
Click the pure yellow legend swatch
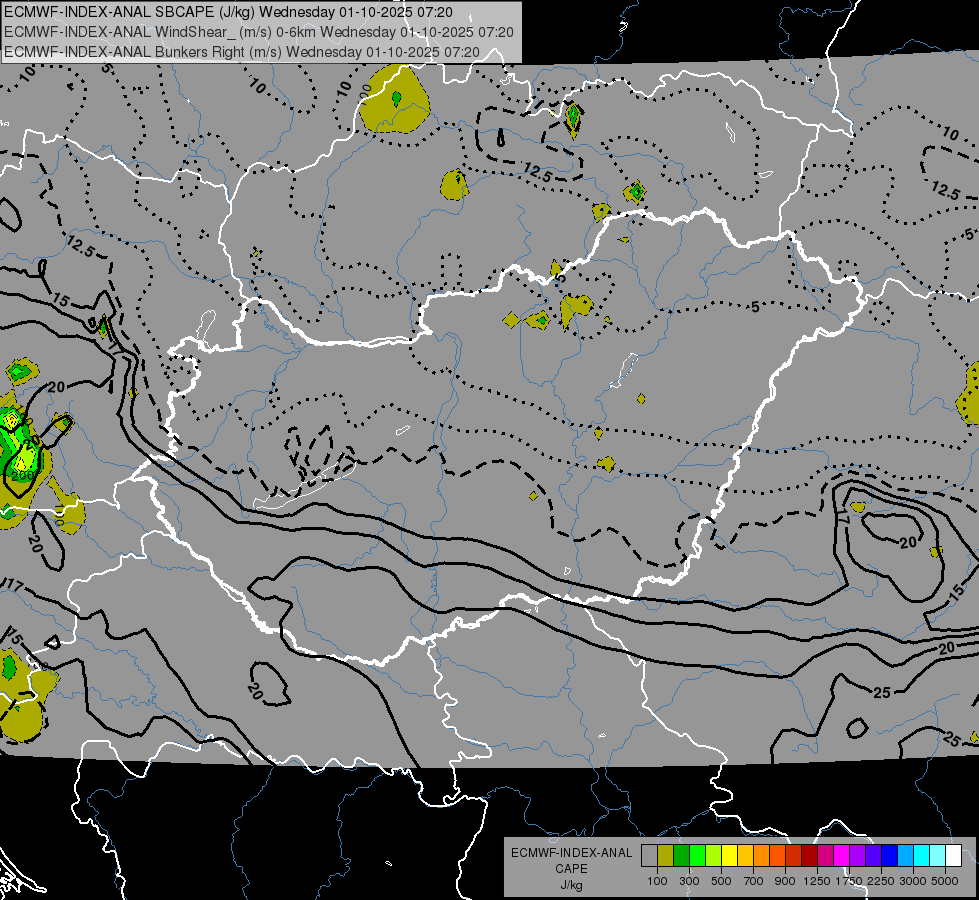[729, 856]
